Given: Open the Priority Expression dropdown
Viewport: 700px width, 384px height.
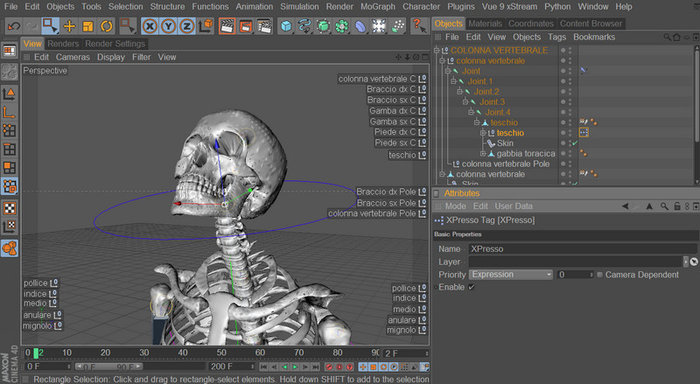Looking at the screenshot, I should click(511, 275).
